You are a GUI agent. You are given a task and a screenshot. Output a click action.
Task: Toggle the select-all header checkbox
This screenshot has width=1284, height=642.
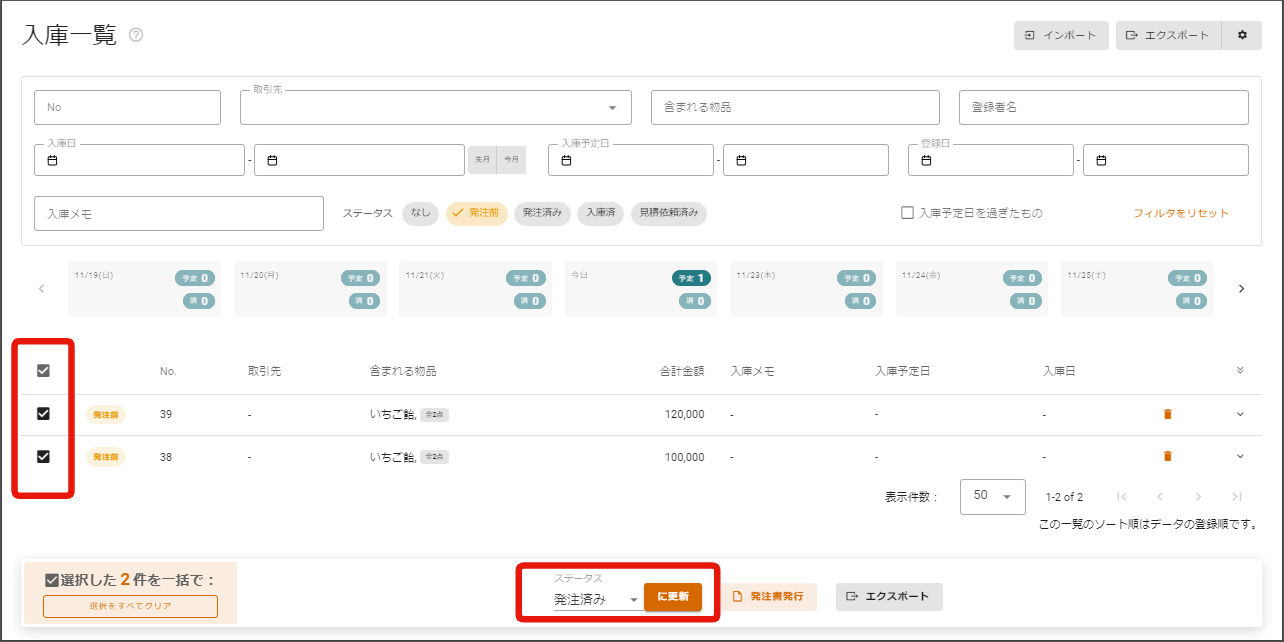pos(43,371)
